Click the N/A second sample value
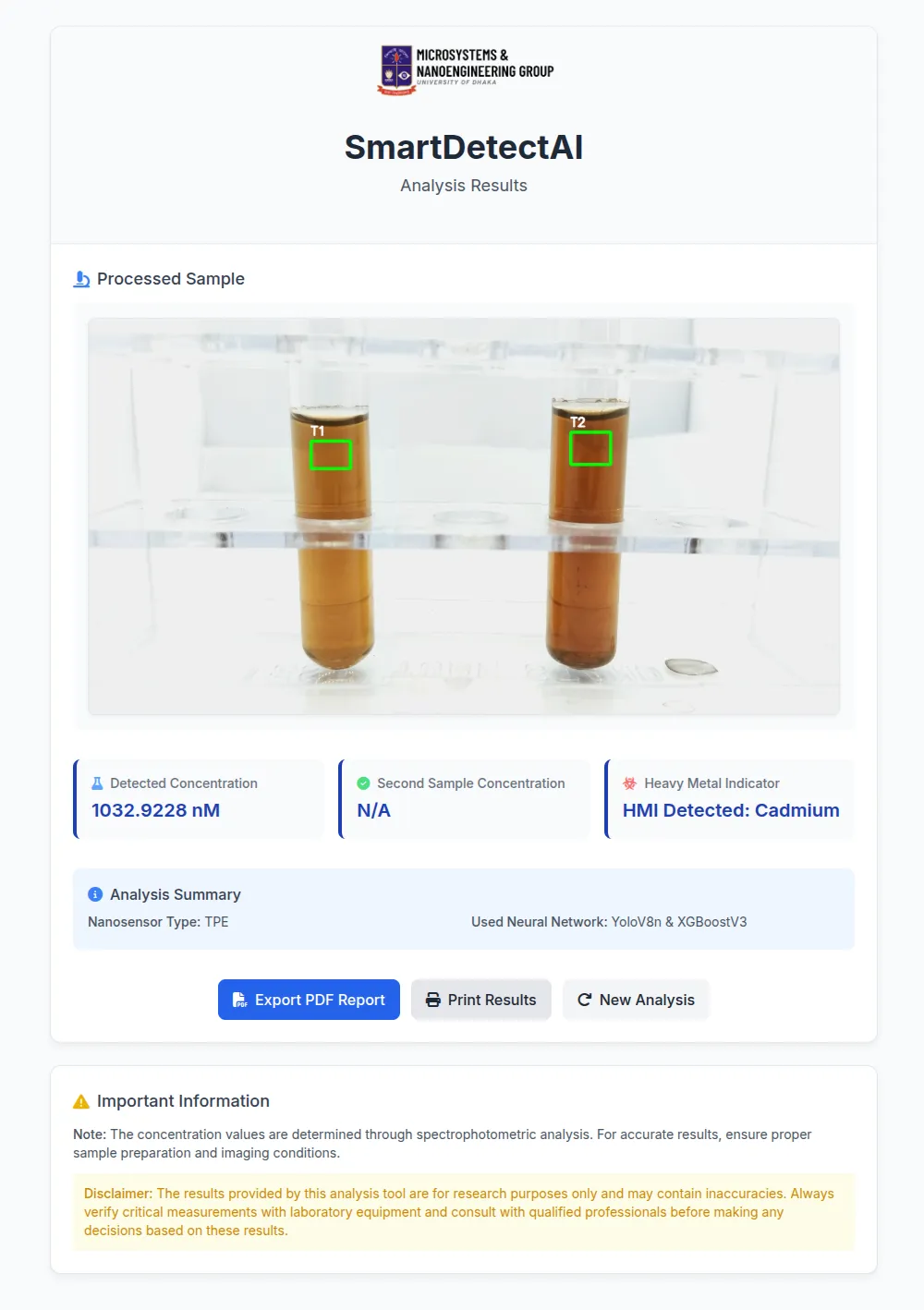Viewport: 924px width, 1310px height. (x=373, y=810)
